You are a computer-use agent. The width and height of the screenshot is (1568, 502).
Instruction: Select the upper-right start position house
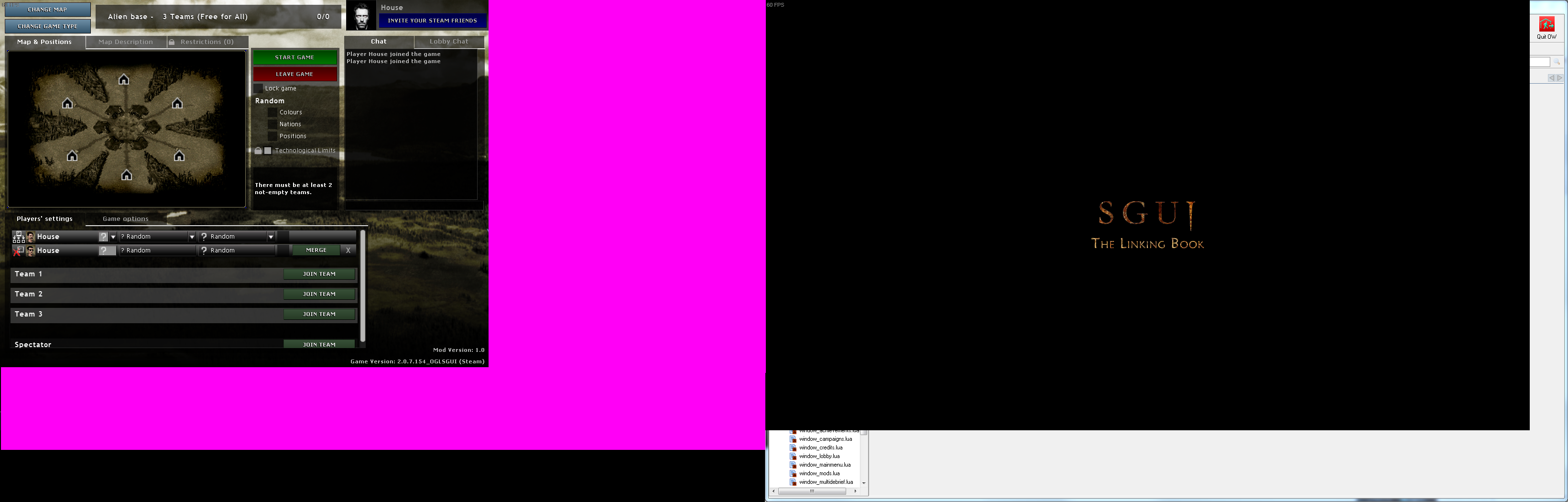(177, 103)
